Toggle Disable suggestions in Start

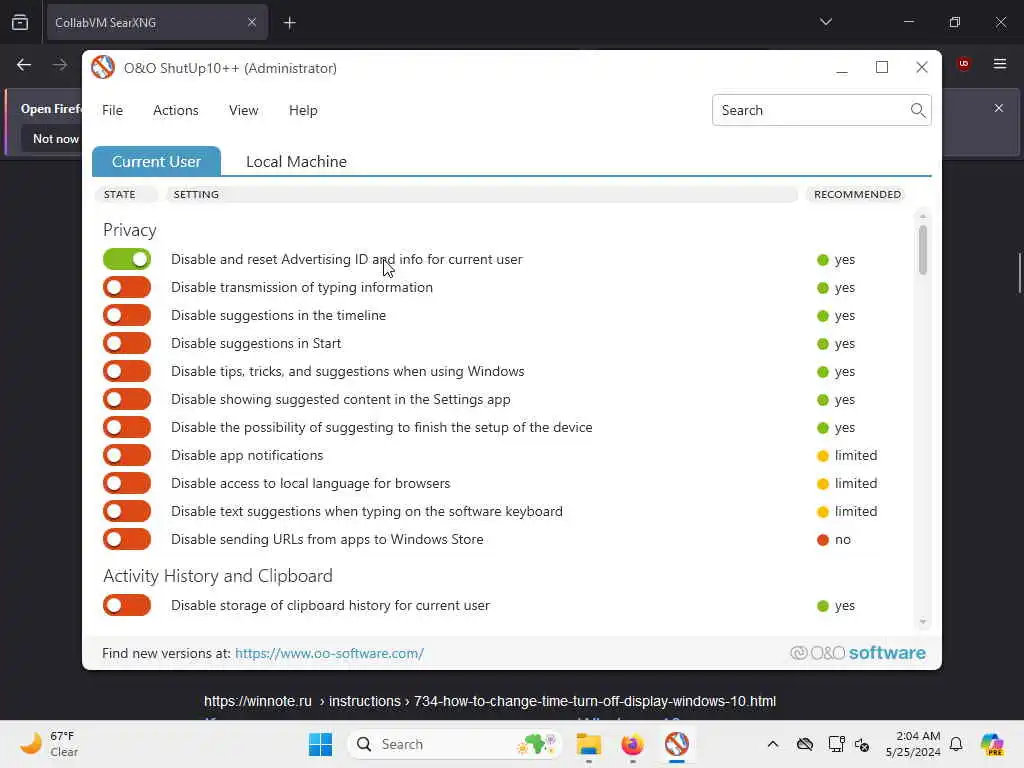(127, 344)
